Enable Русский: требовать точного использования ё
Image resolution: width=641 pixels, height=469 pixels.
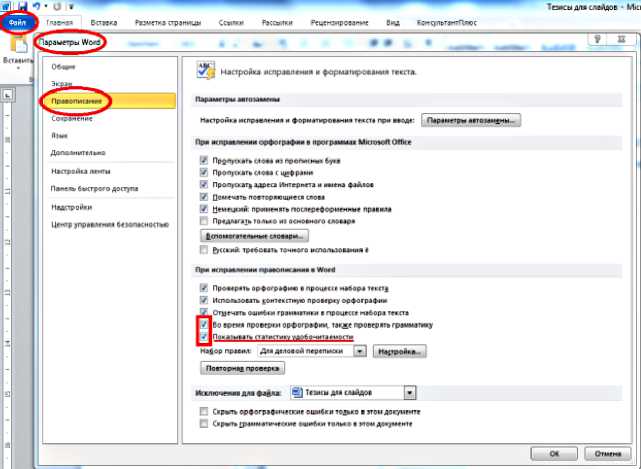tap(204, 250)
